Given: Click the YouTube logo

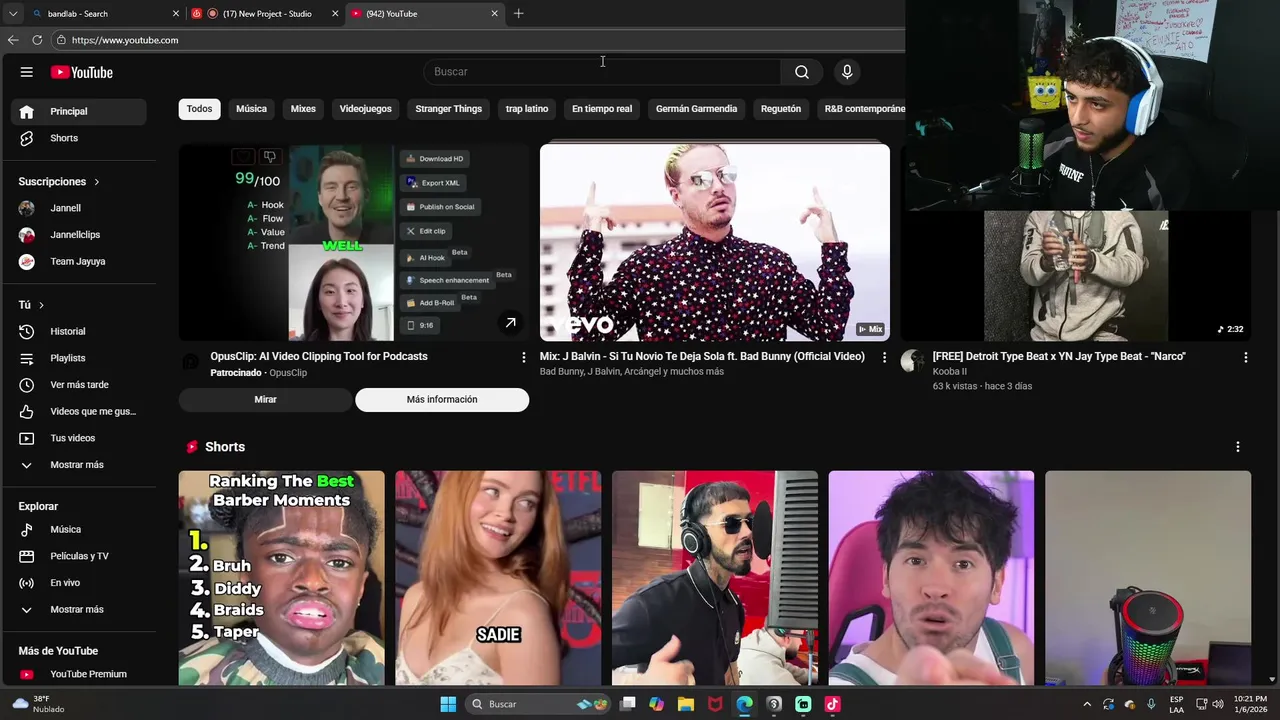Looking at the screenshot, I should coord(82,72).
